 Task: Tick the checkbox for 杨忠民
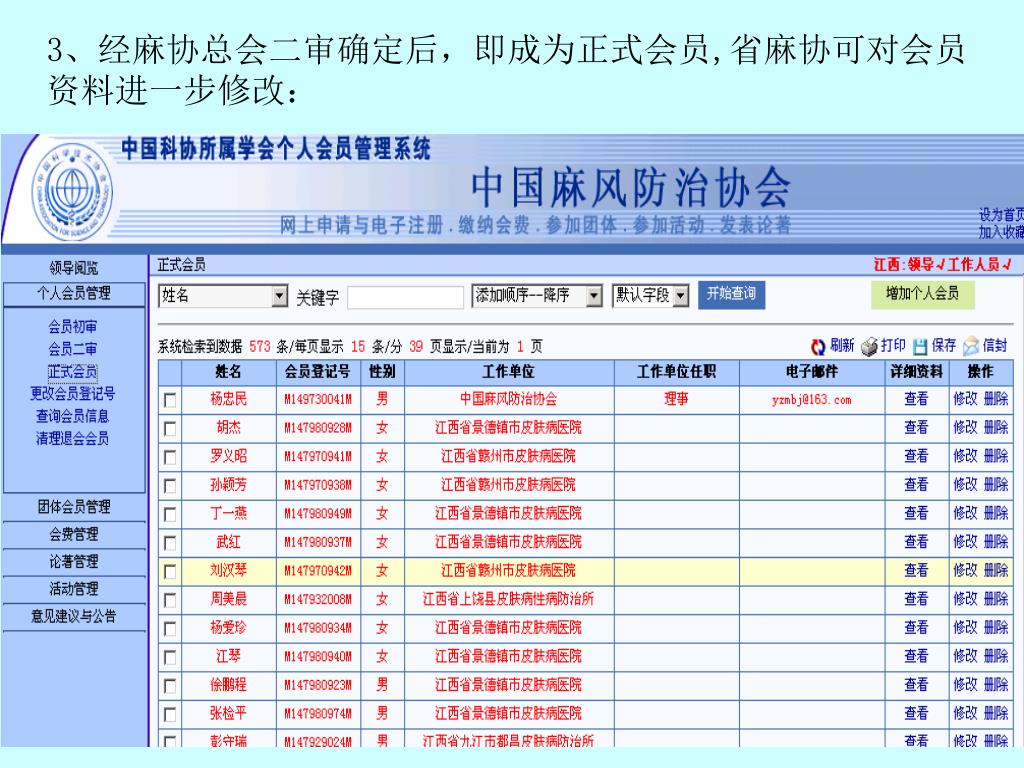[x=170, y=400]
